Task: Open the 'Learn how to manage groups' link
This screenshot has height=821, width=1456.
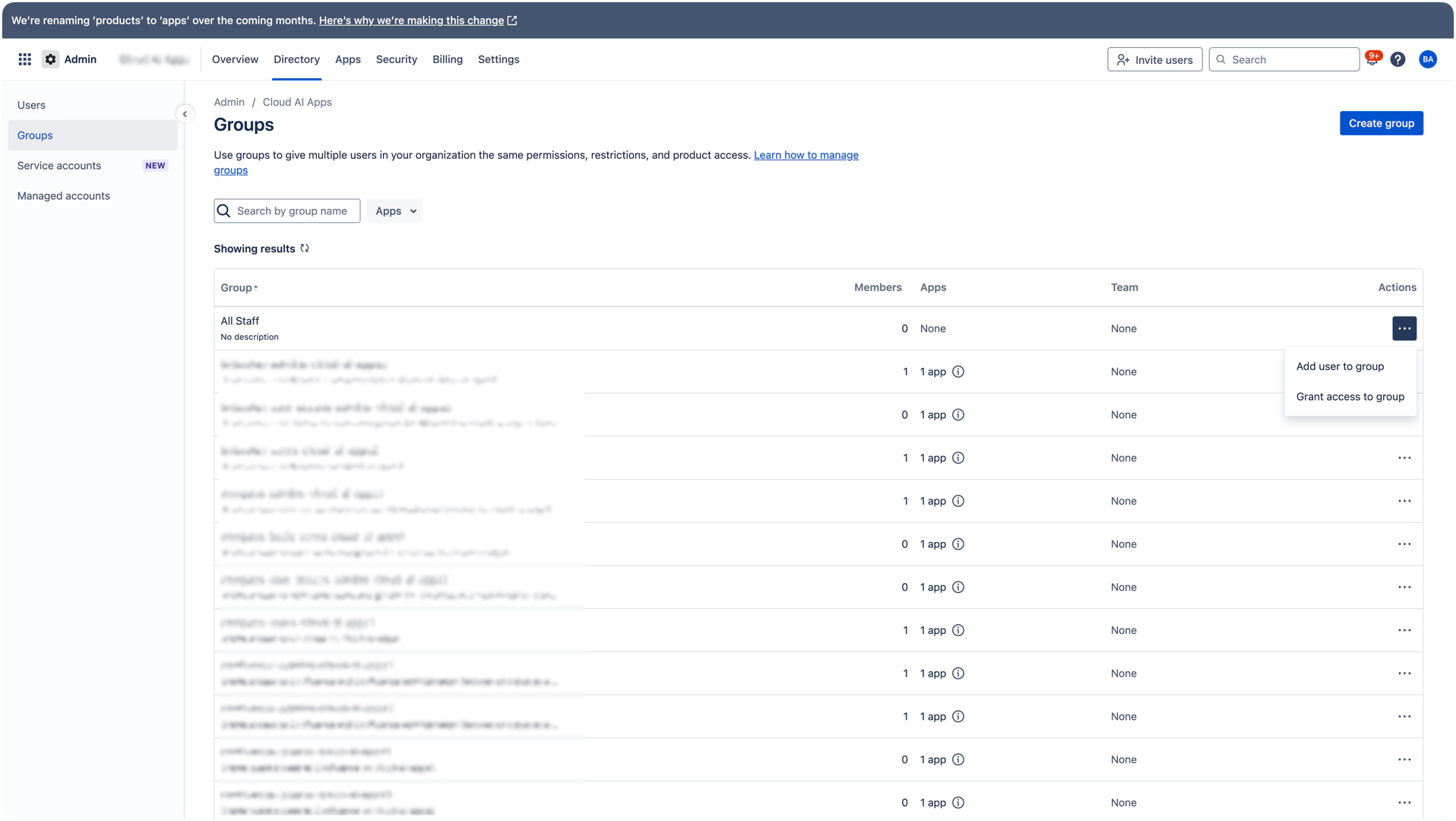Action: [x=806, y=154]
